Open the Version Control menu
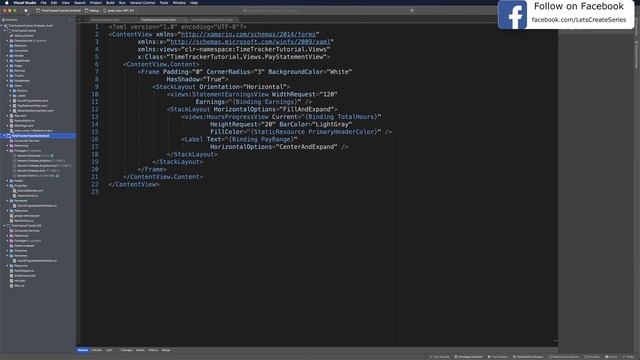Image resolution: width=640 pixels, height=360 pixels. (142, 2)
